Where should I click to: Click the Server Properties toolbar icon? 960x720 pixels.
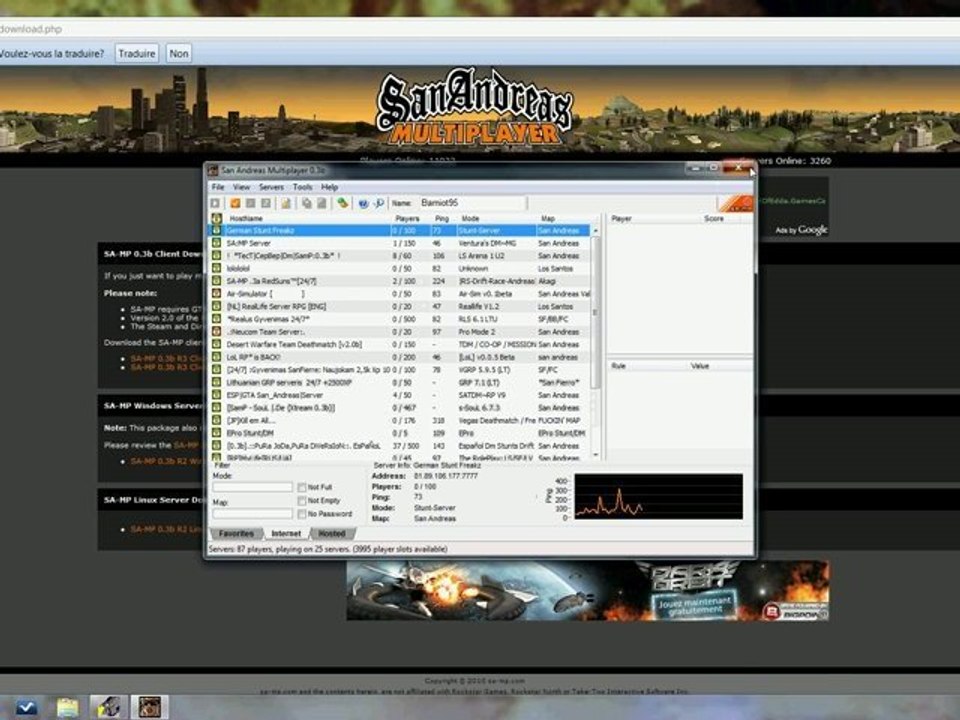[321, 203]
